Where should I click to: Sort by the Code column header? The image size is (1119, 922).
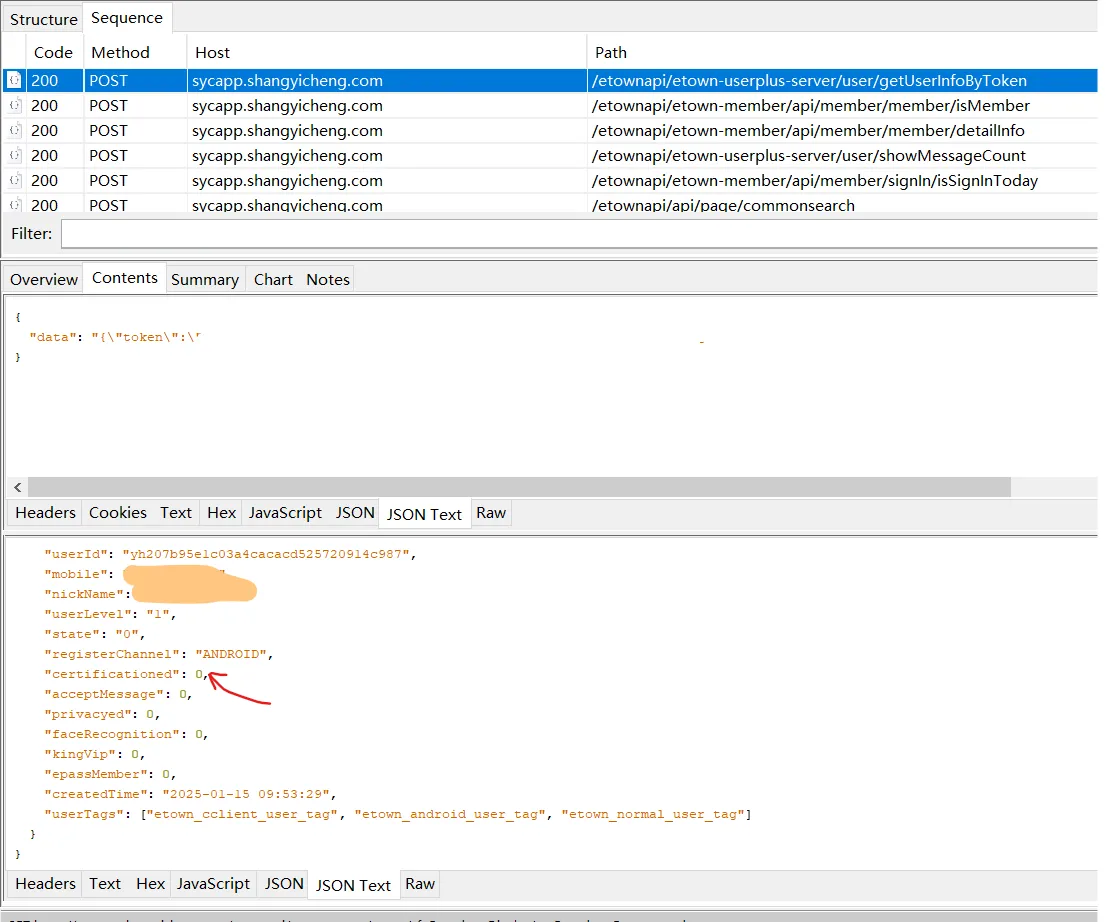tap(54, 53)
